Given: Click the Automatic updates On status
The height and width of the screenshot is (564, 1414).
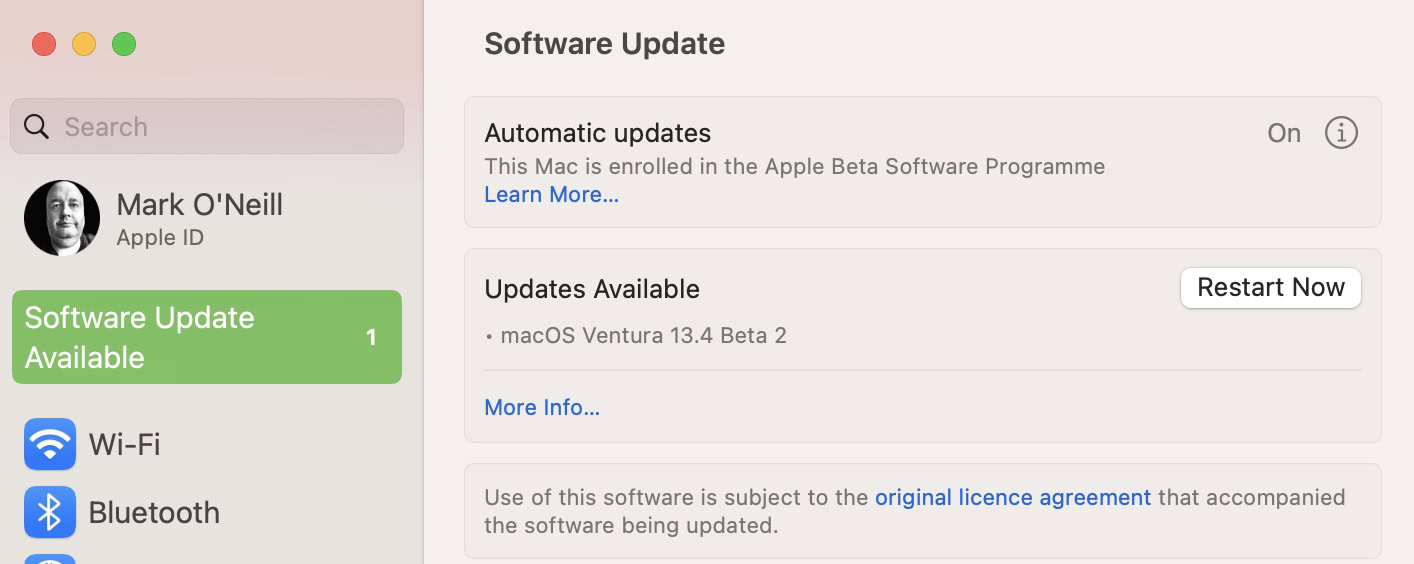Looking at the screenshot, I should click(1284, 133).
